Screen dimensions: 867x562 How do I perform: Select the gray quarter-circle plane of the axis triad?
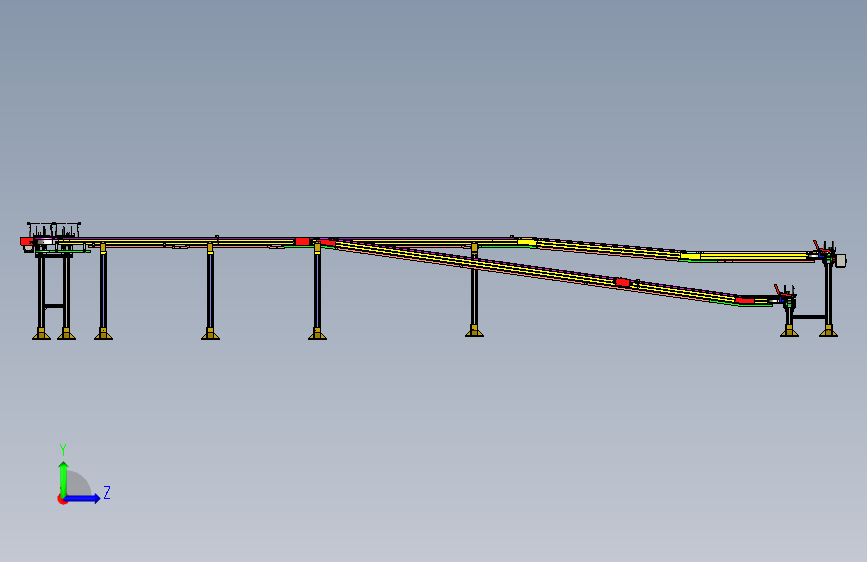(x=79, y=483)
